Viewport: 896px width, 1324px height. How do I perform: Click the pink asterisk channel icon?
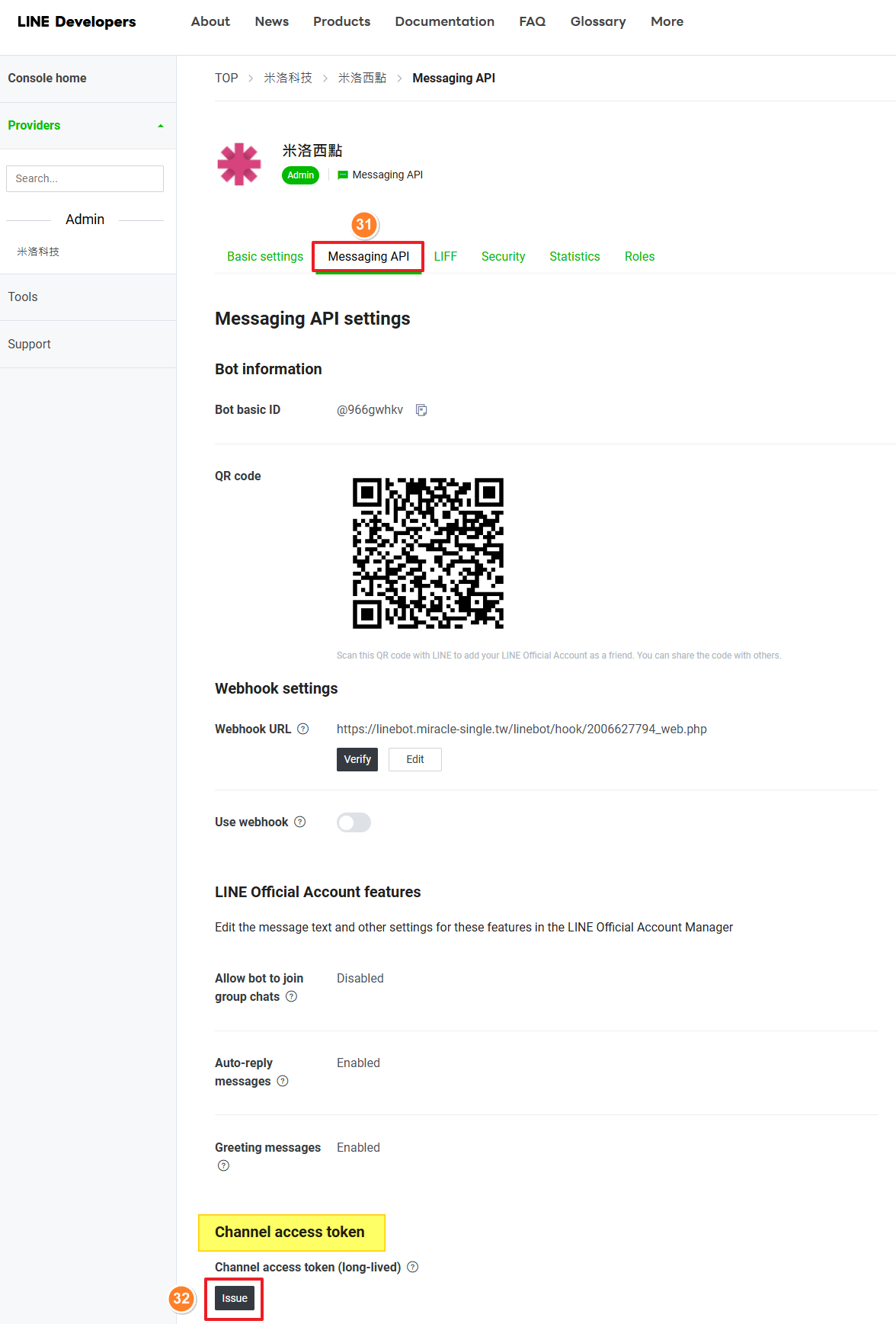[x=239, y=164]
